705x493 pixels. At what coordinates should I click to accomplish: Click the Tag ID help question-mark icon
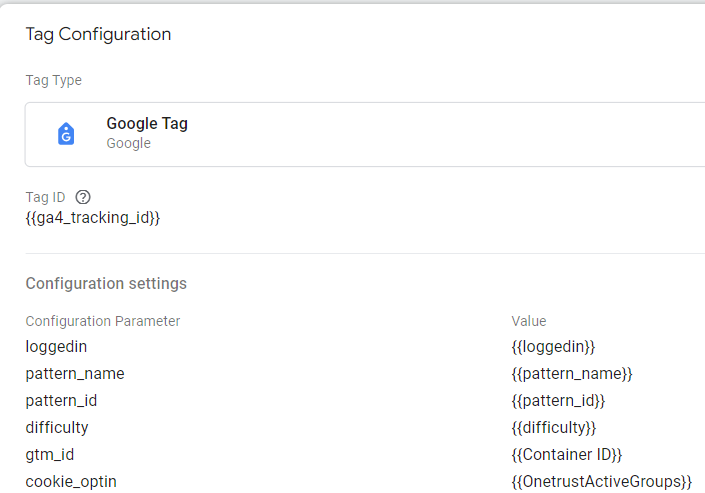coord(83,197)
